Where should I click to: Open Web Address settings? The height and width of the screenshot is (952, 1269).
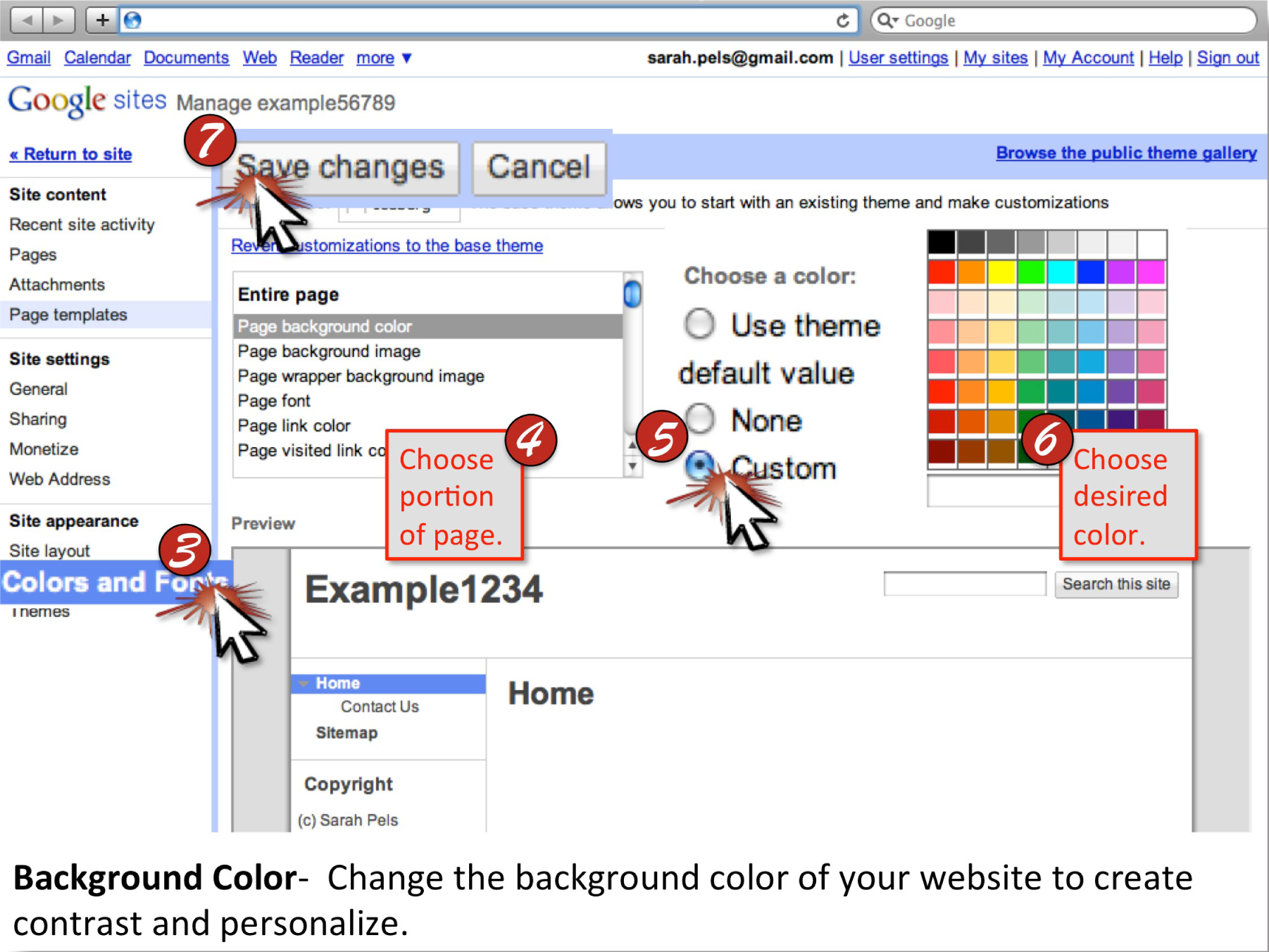[60, 479]
